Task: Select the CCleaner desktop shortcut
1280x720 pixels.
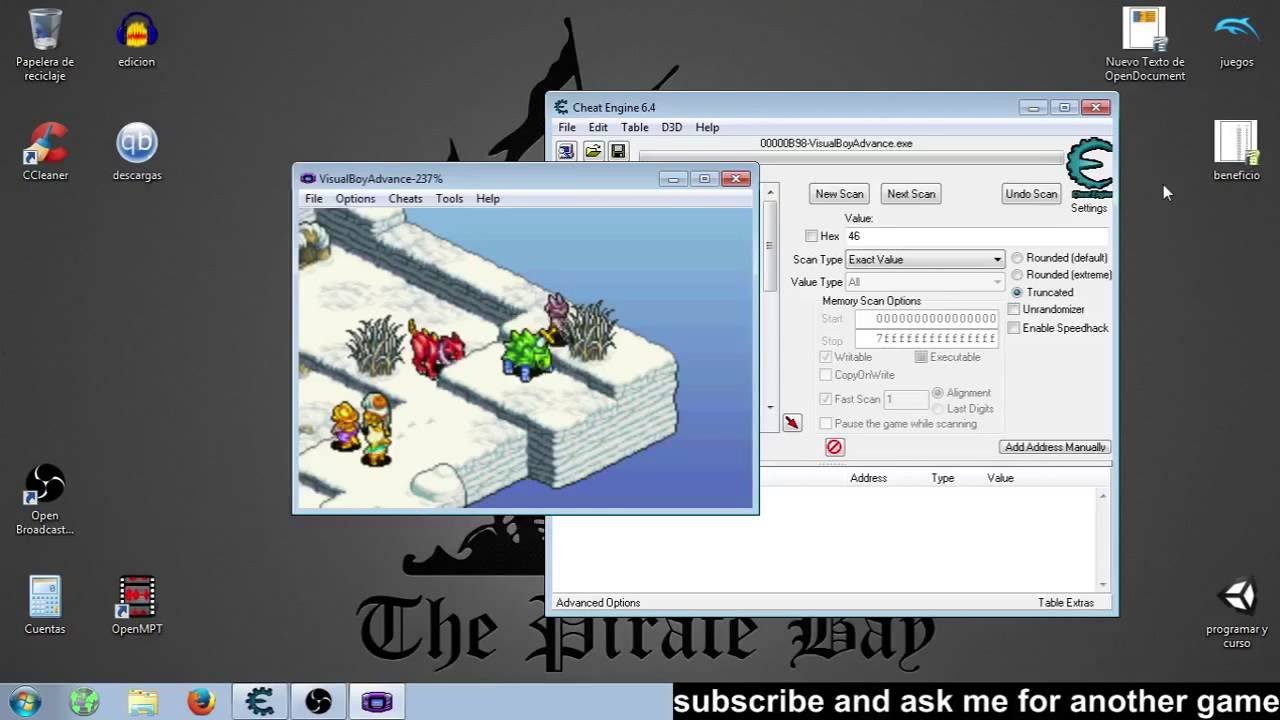Action: (x=45, y=152)
